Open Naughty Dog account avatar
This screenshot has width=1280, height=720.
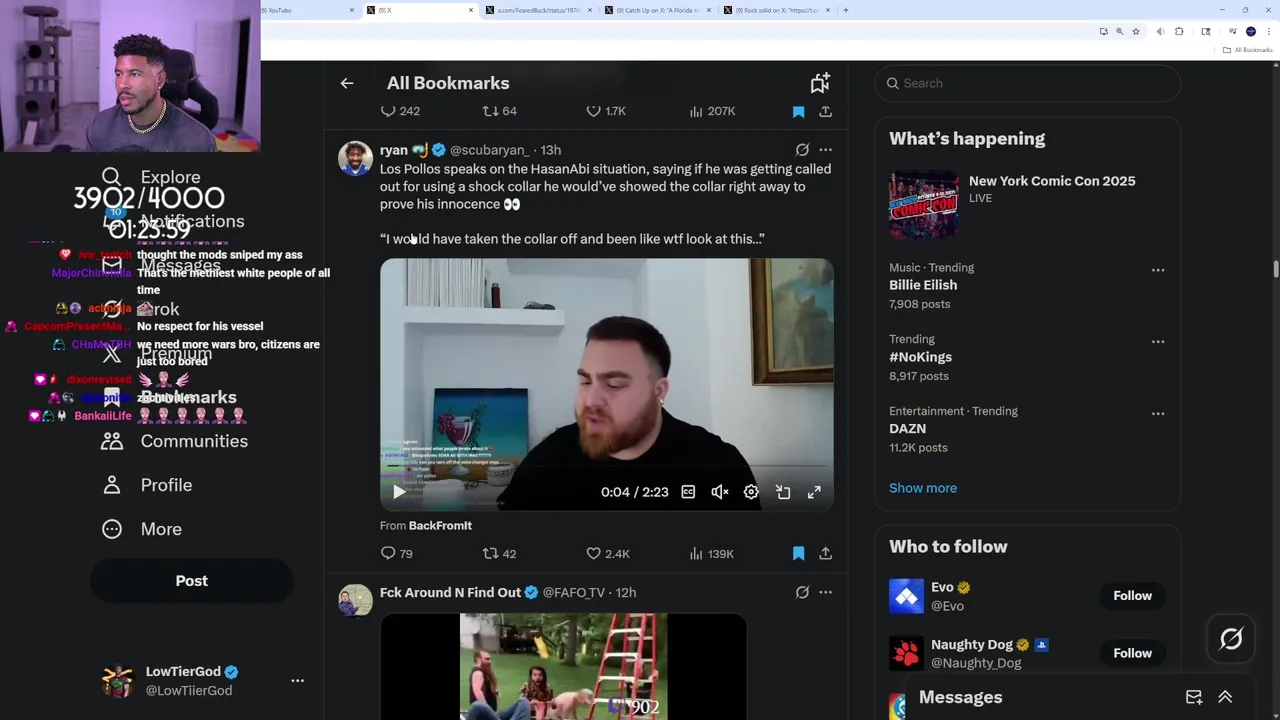(907, 654)
